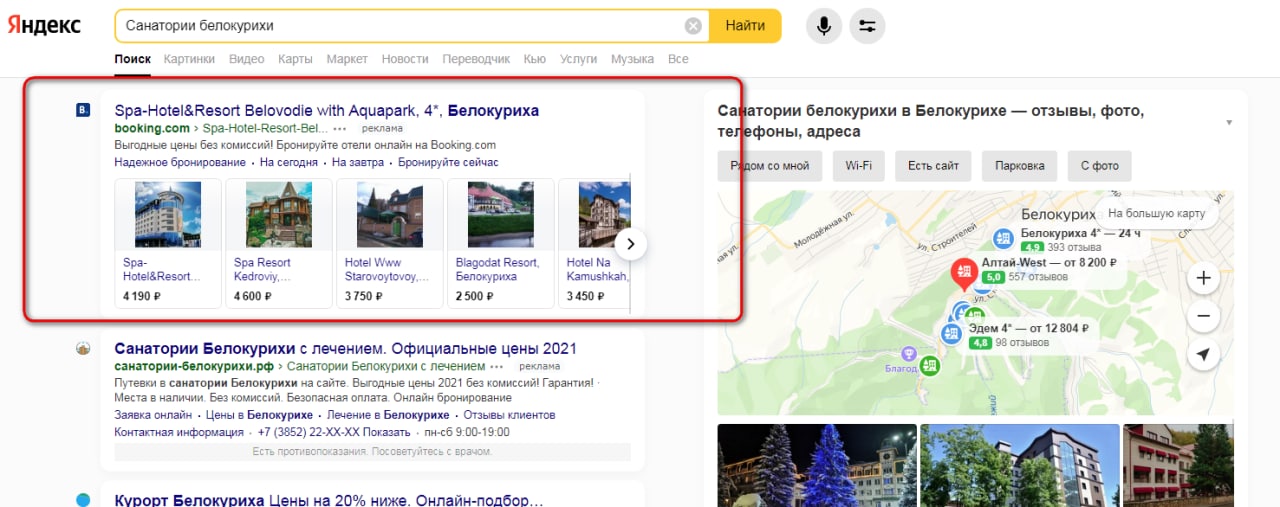Follow the На завтра sitelink
Screen dimensions: 1280x507
(x=358, y=162)
